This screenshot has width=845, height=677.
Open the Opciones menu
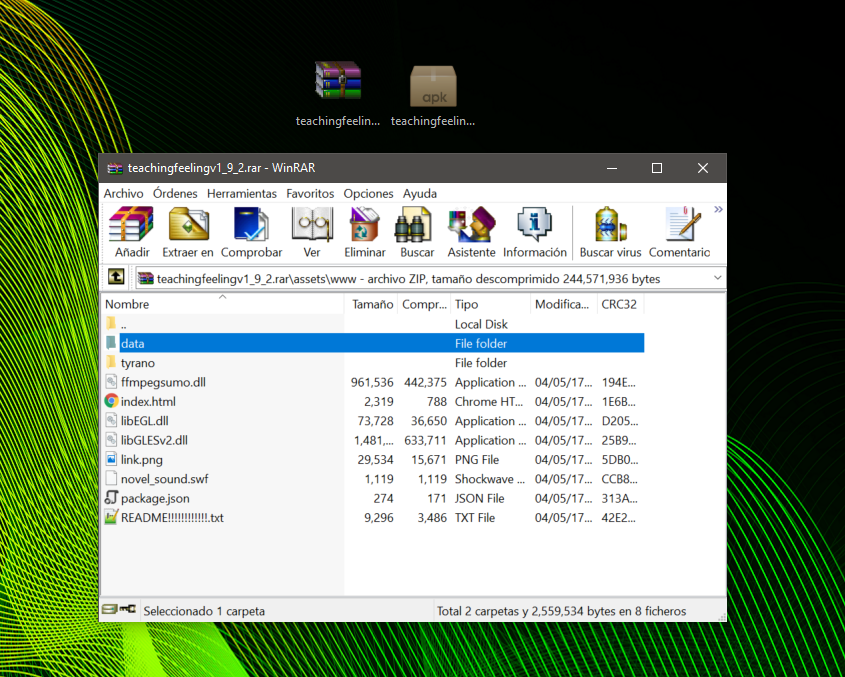click(368, 194)
